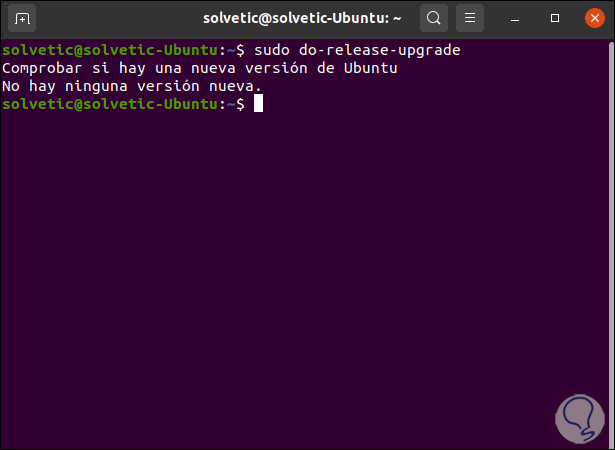Viewport: 615px width, 450px height.
Task: Maximize the terminal window
Action: coord(555,18)
